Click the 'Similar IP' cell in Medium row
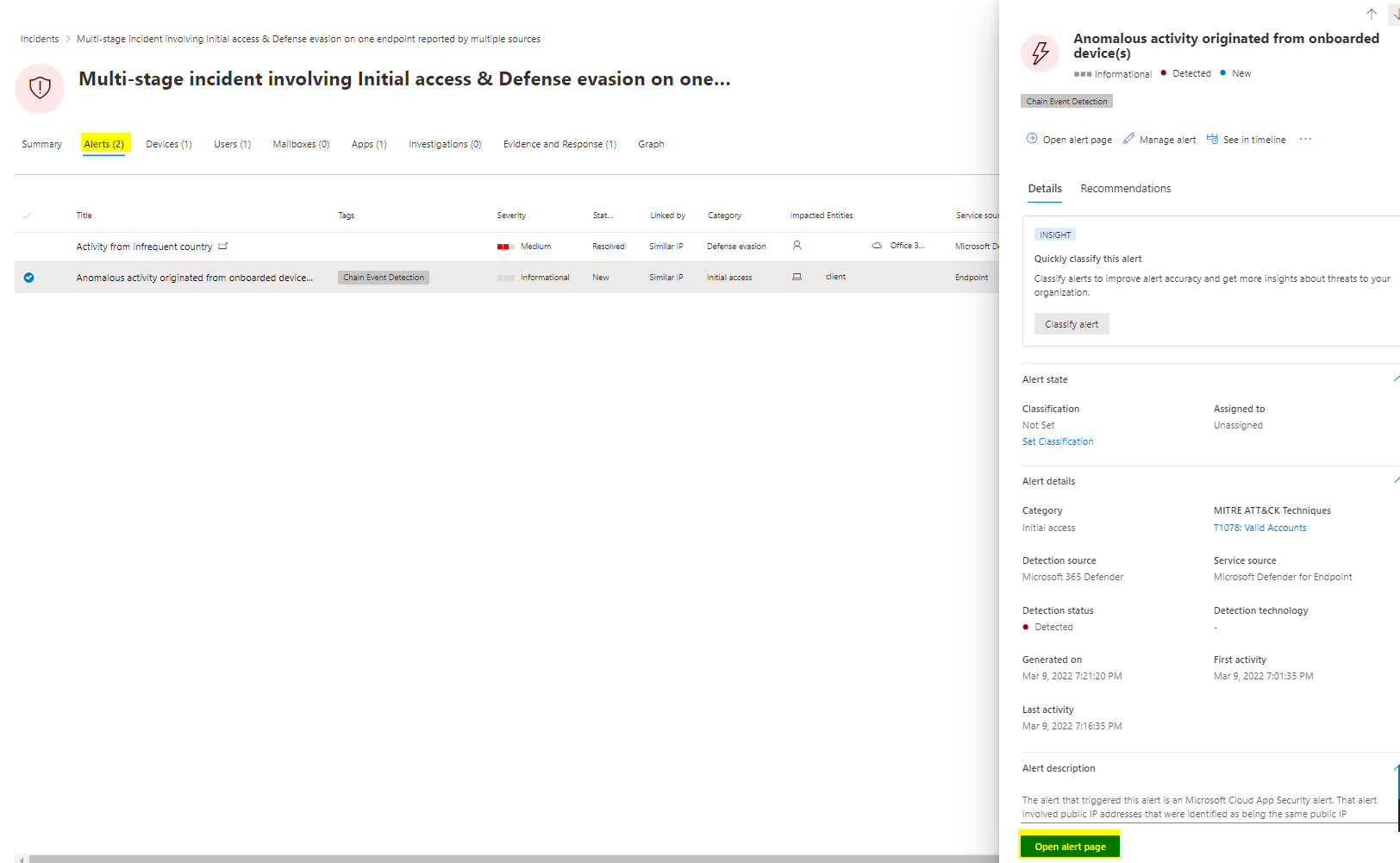1400x863 pixels. pyautogui.click(x=666, y=247)
